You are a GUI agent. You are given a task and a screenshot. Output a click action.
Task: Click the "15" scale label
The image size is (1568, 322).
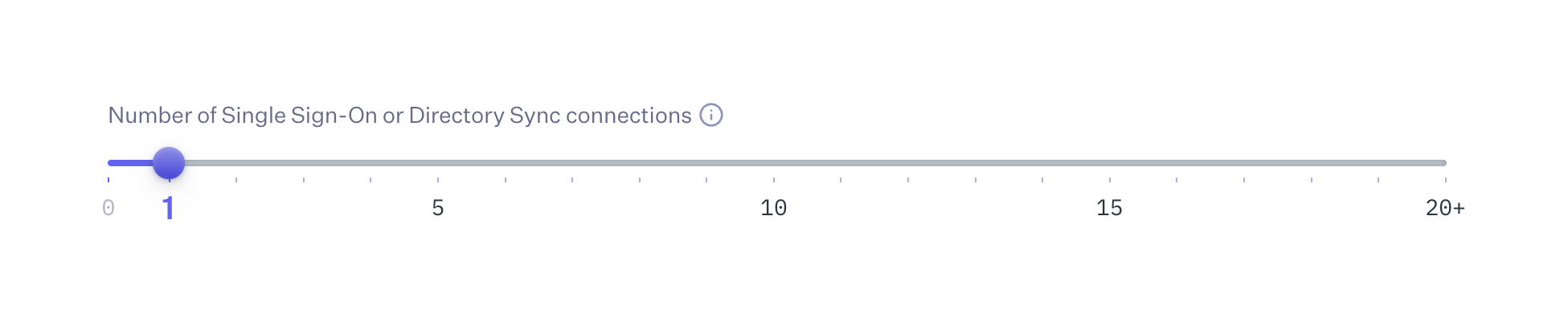[x=1110, y=209]
